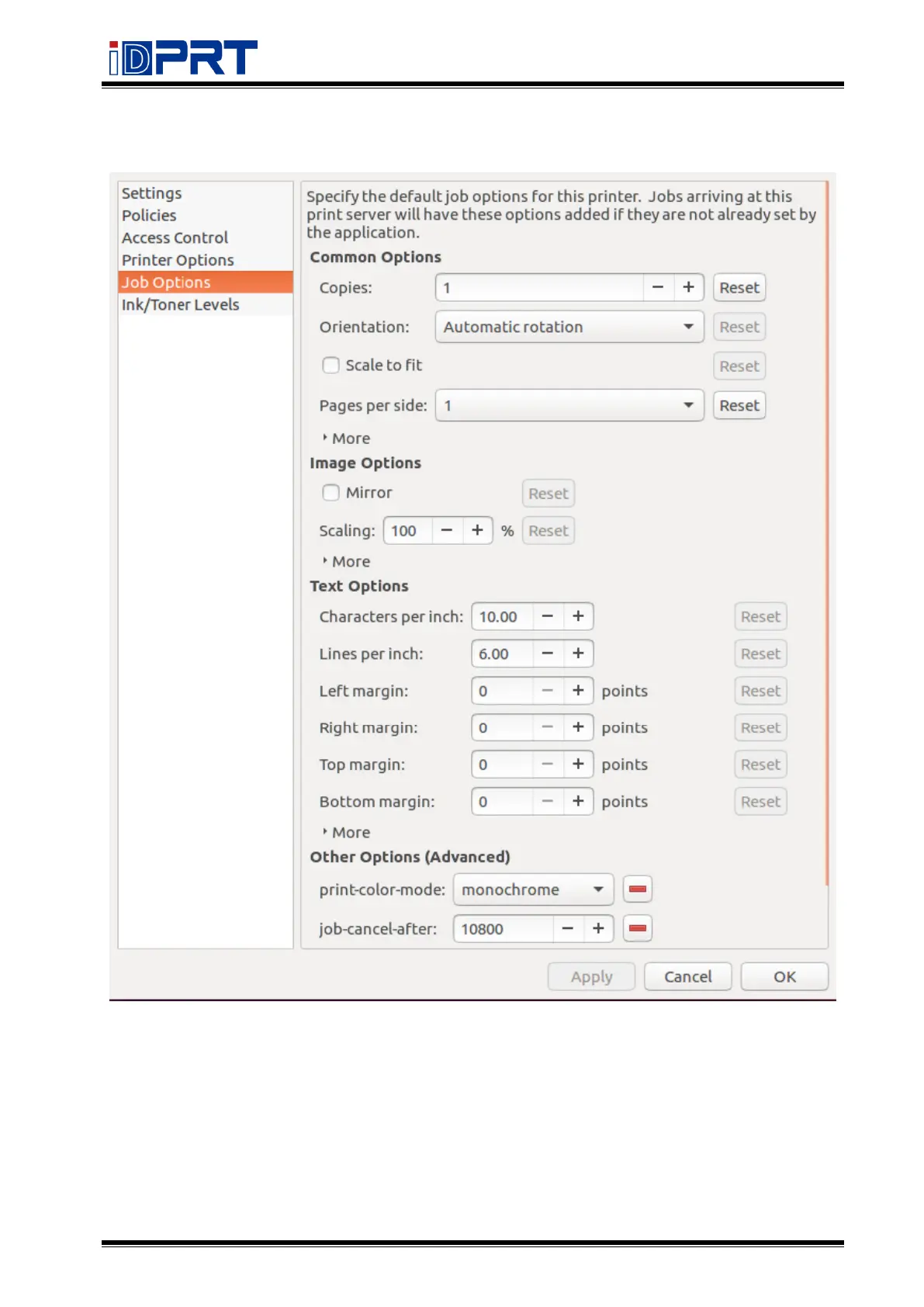
Task: Reset the Mirror setting
Action: [549, 493]
